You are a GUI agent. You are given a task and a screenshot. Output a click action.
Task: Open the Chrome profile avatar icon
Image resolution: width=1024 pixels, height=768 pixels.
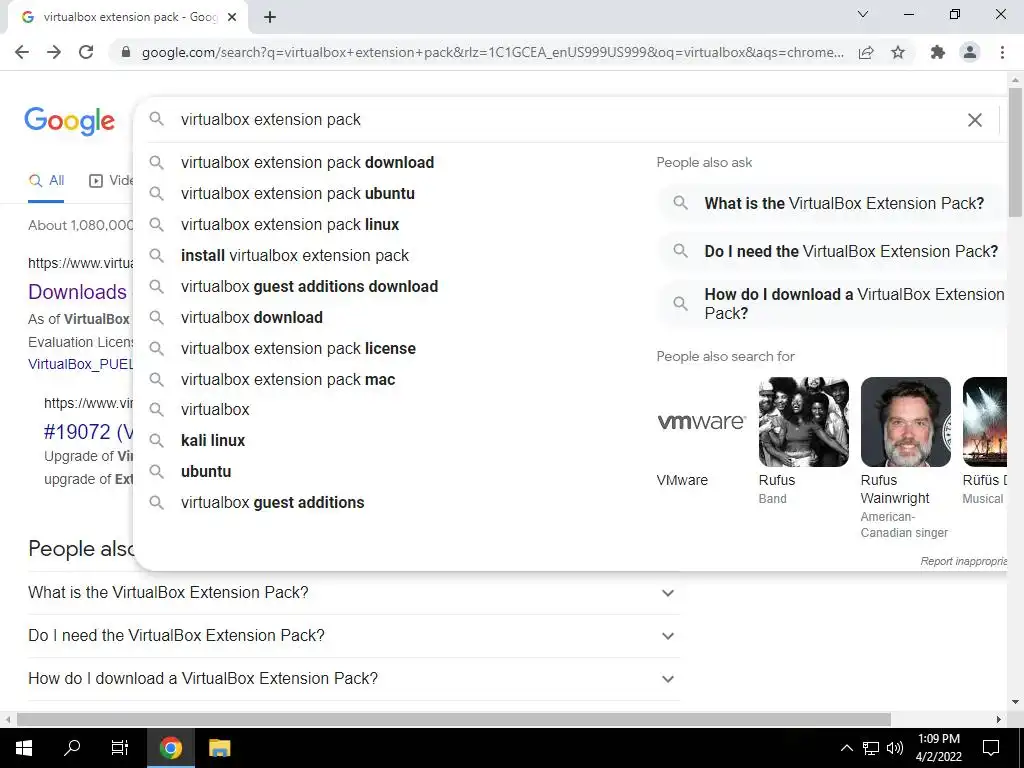pos(970,52)
